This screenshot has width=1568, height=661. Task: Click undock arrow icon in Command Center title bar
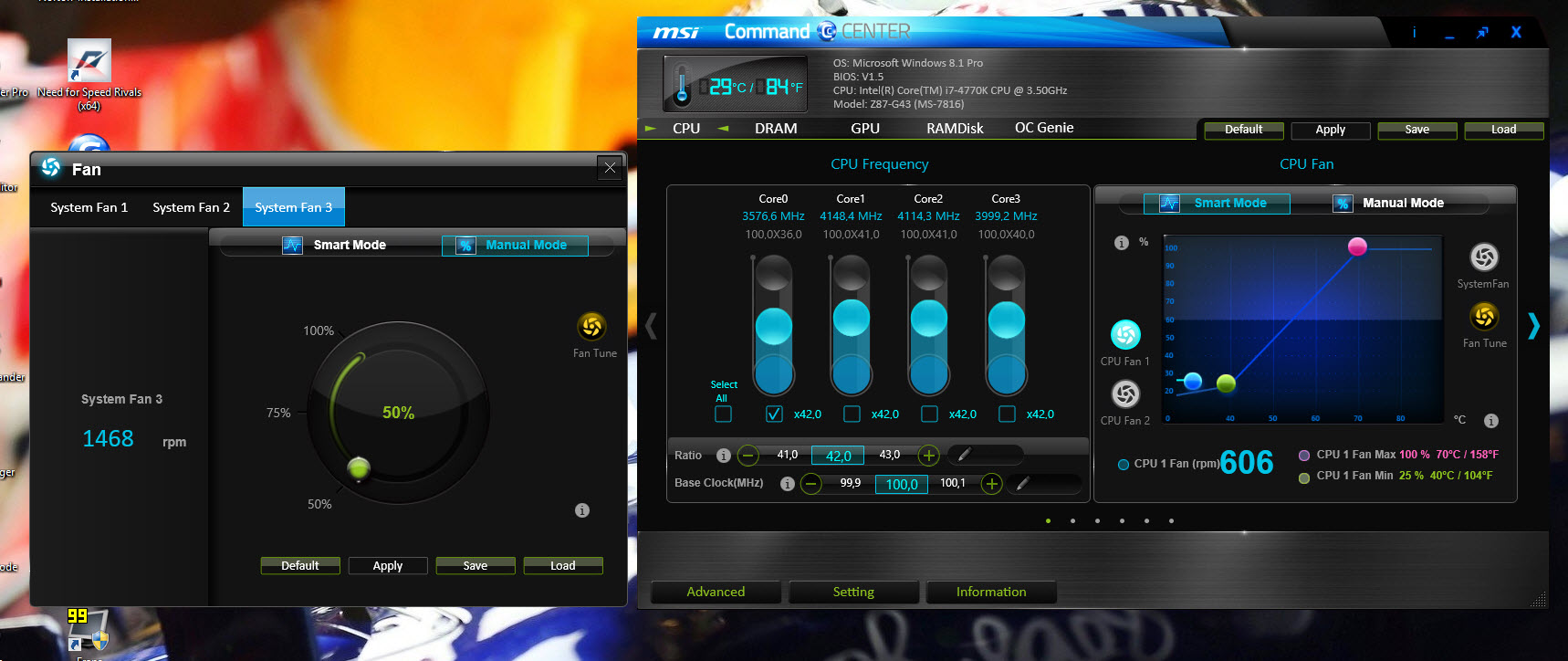coord(1482,33)
